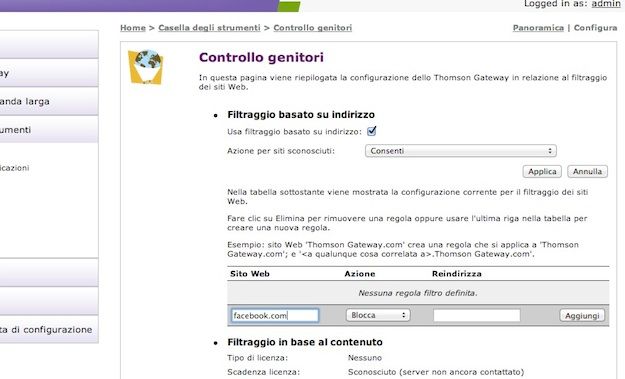625x379 pixels.
Task: Open the sidebar menu item ending in 'ay'
Action: [49, 73]
